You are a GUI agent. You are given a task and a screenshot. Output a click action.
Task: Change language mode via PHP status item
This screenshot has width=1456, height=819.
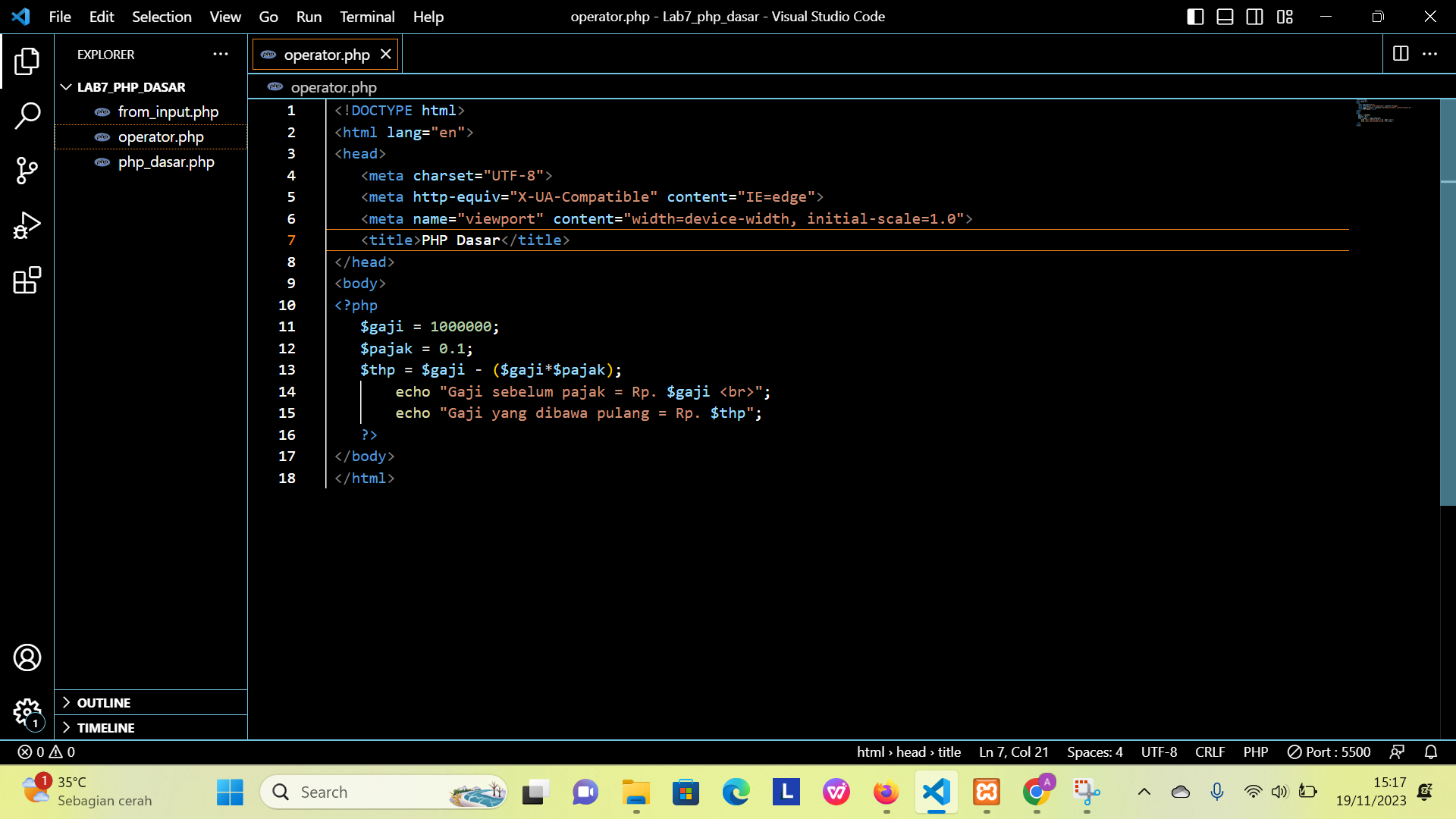[1255, 752]
